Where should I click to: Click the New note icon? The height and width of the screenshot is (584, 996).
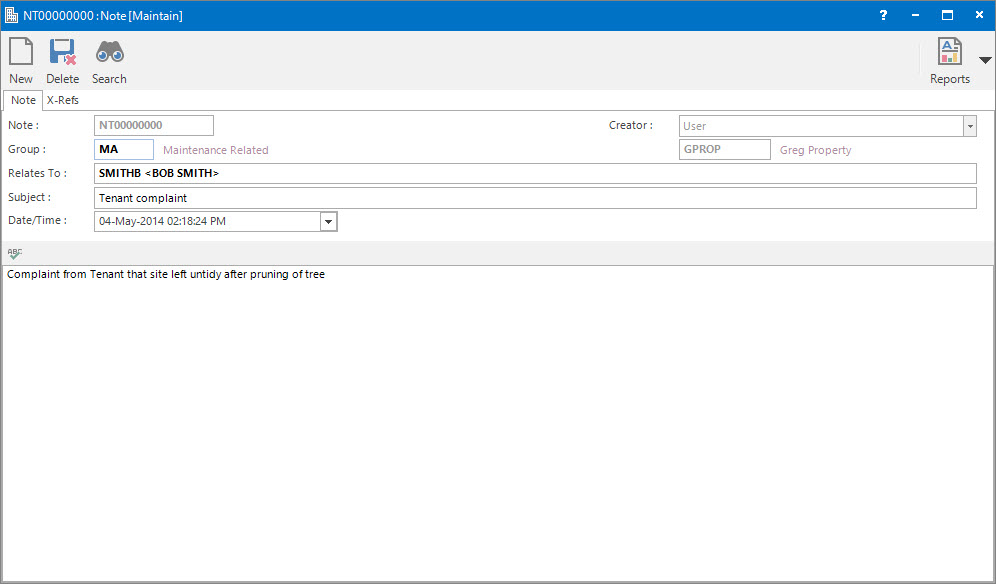click(21, 53)
